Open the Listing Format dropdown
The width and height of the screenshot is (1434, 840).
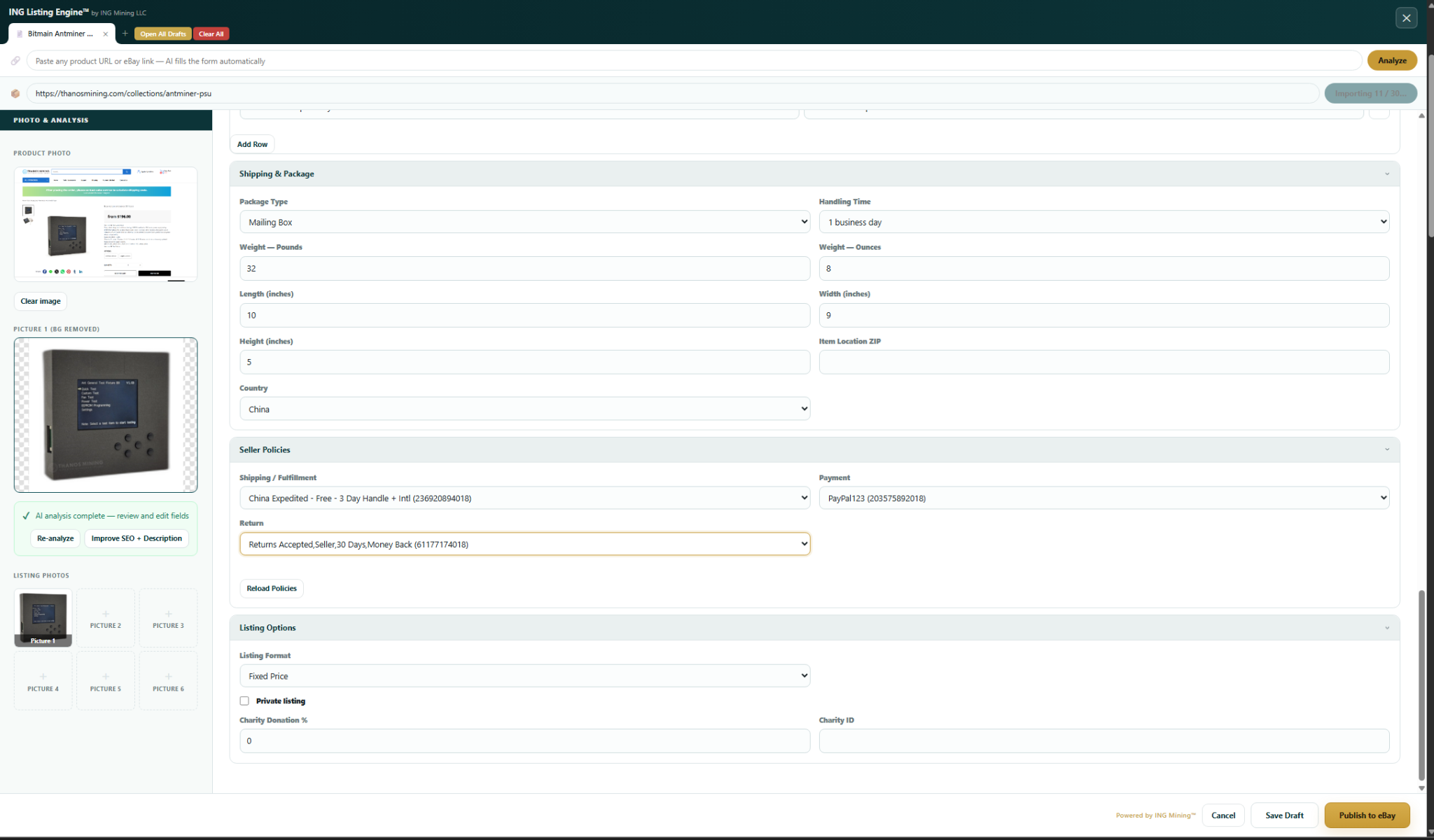[524, 675]
